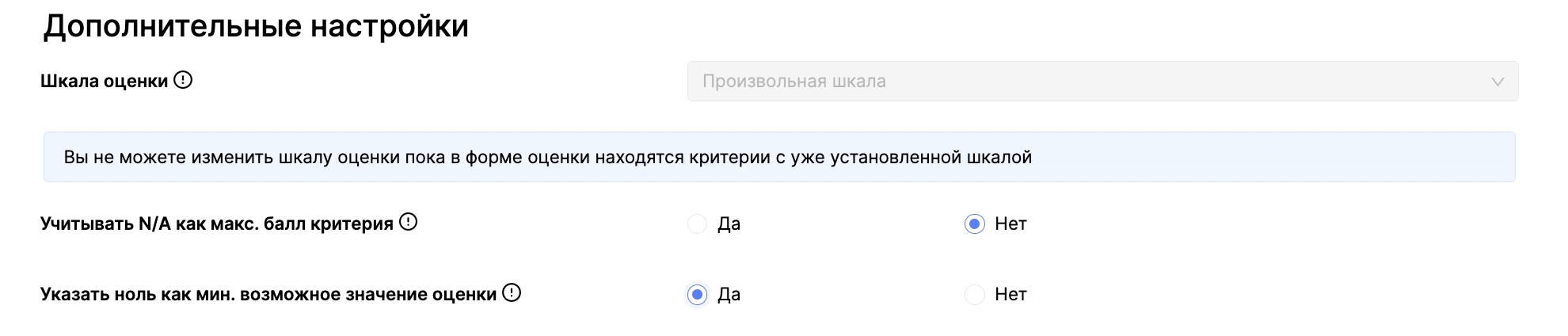Screen dimensions: 1568x336
Task: Click the info icon next to the N/A setting
Action: coord(408,223)
